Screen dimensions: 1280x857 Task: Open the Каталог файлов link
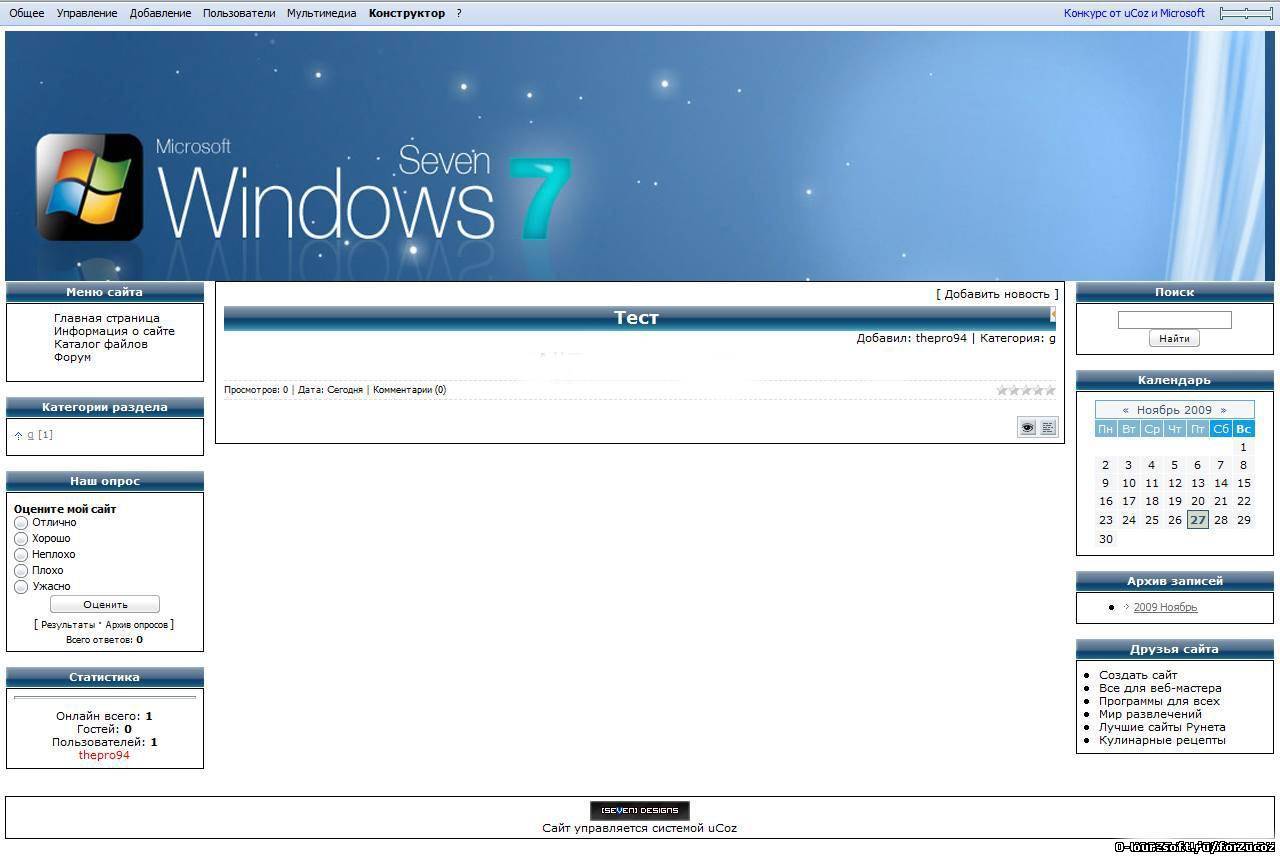[101, 344]
